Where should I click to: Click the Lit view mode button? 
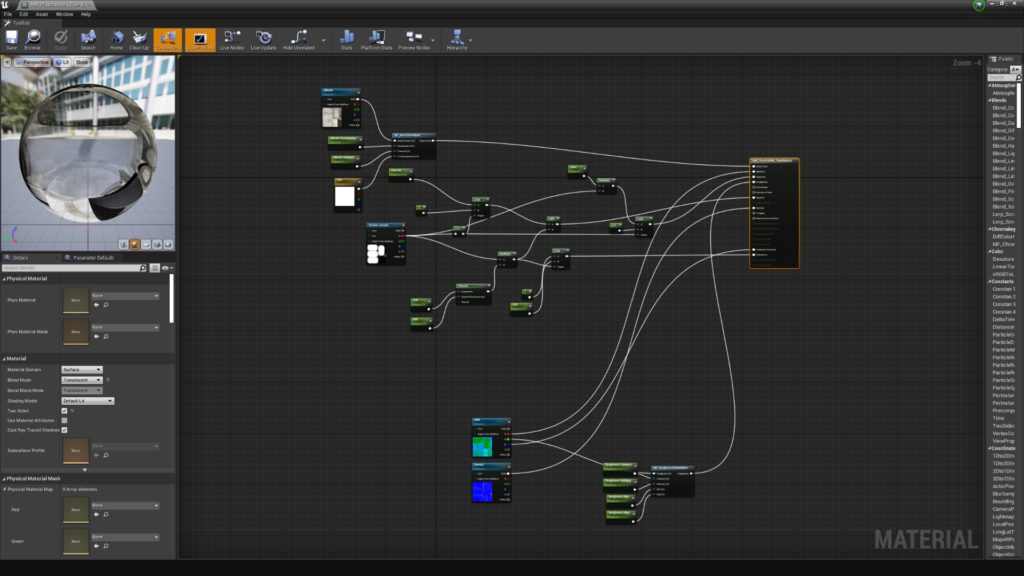coord(62,62)
